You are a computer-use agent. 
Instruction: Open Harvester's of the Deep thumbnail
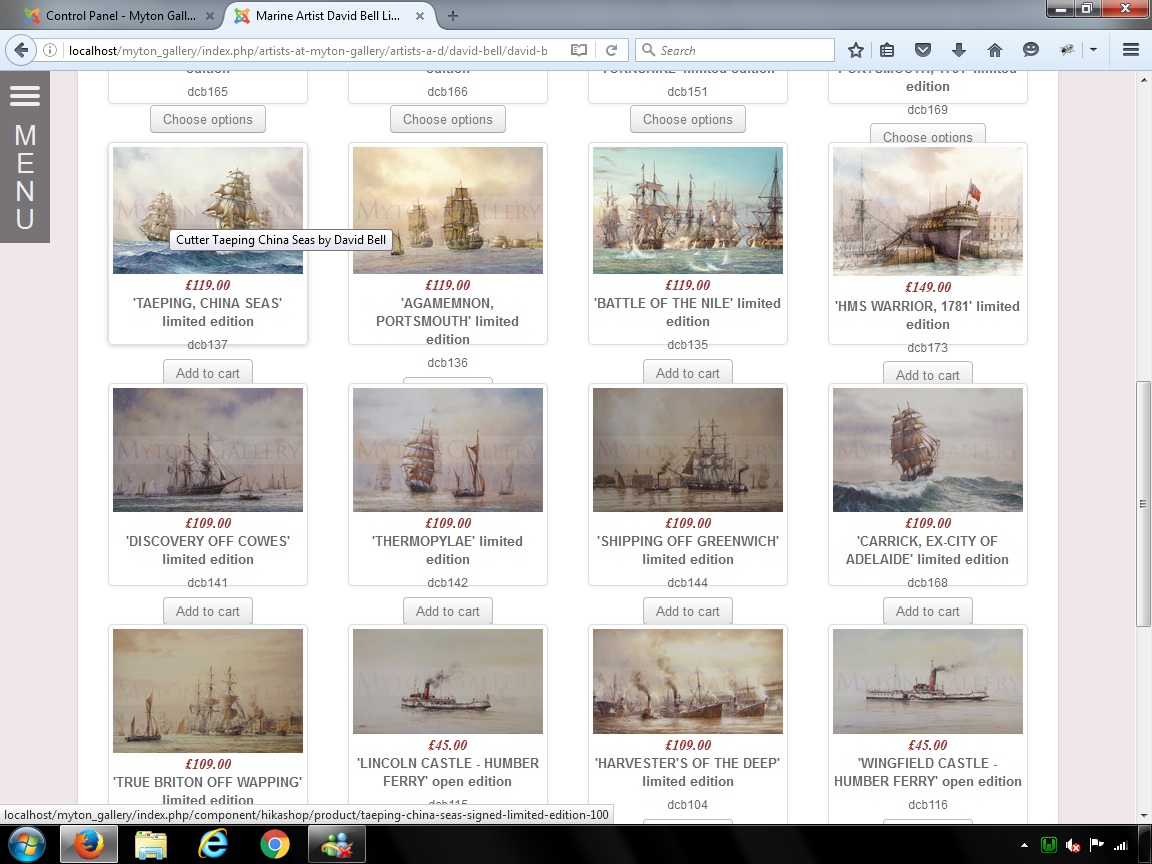[688, 681]
